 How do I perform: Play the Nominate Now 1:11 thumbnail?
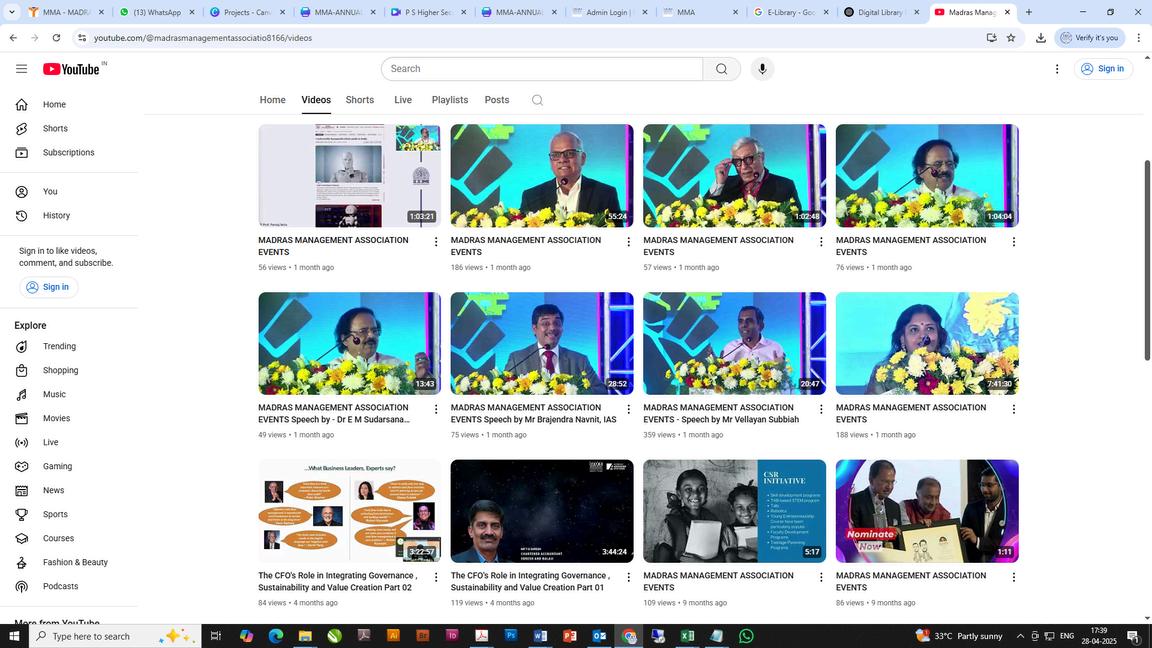tap(927, 511)
